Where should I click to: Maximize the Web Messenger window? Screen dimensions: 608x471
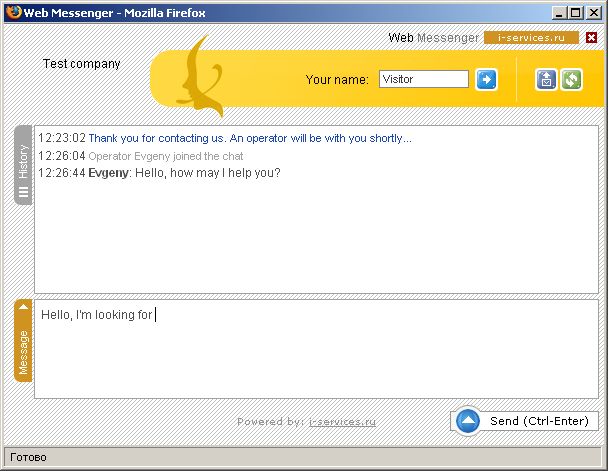576,13
